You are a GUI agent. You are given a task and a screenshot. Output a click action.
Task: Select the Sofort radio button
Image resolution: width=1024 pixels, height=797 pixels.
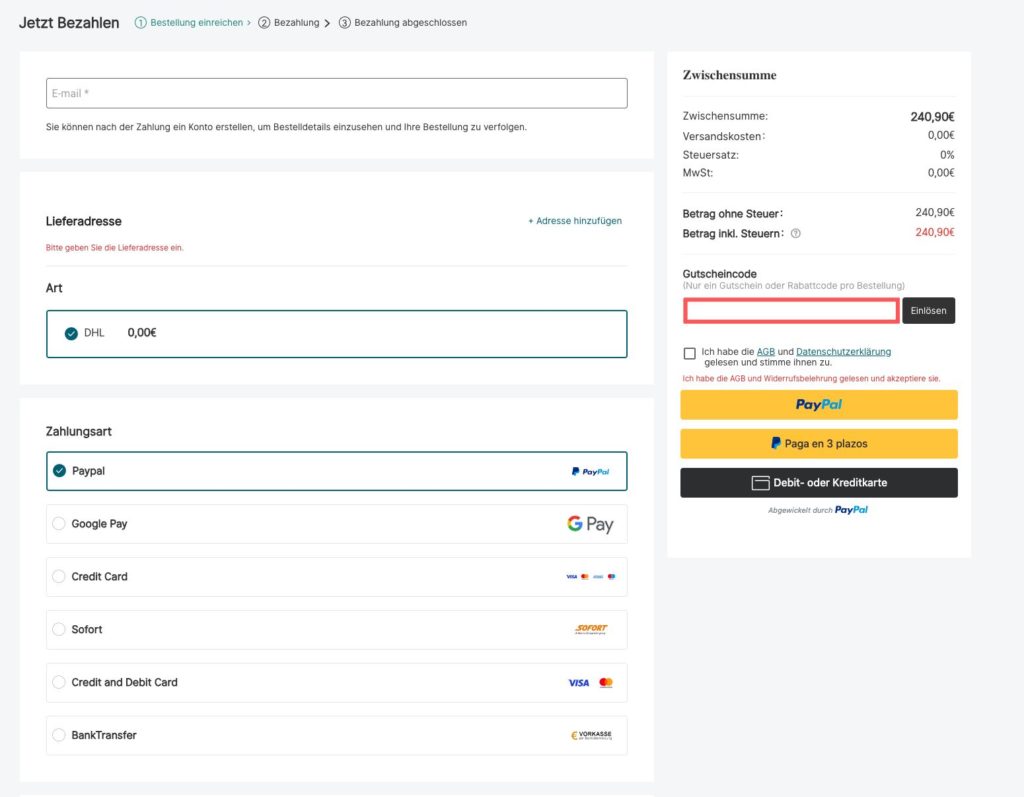(59, 629)
